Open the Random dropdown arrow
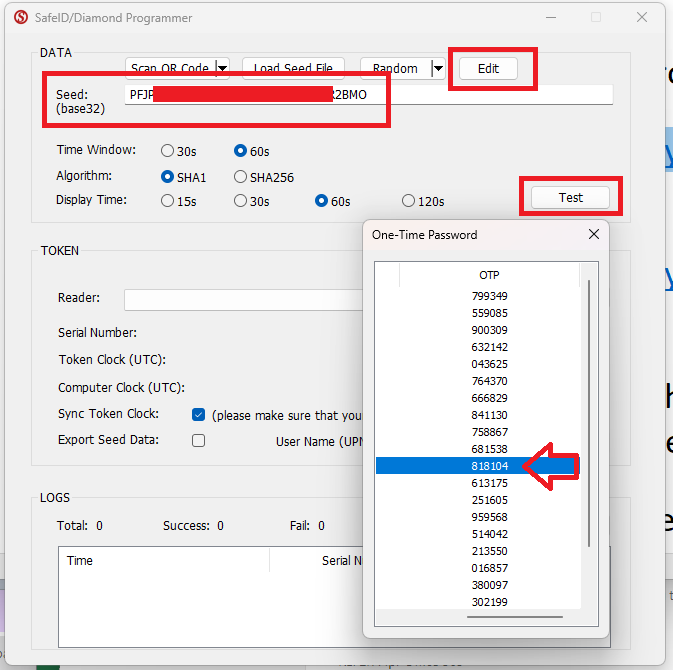Image resolution: width=673 pixels, height=670 pixels. pyautogui.click(x=437, y=69)
